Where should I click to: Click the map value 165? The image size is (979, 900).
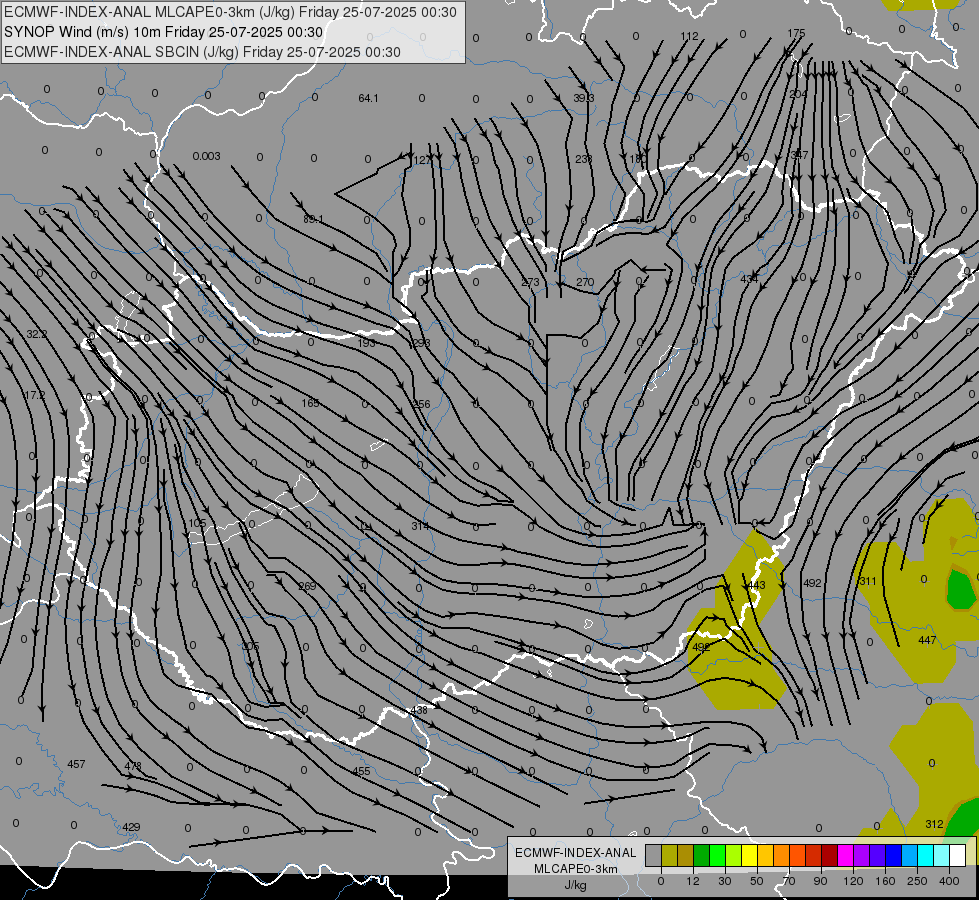tap(310, 403)
